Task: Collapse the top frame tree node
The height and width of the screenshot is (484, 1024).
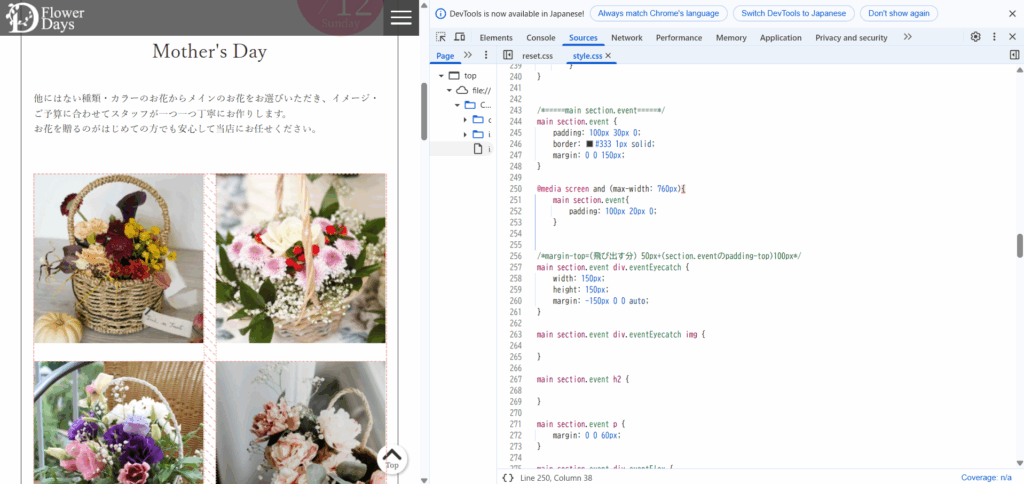Action: pos(439,75)
